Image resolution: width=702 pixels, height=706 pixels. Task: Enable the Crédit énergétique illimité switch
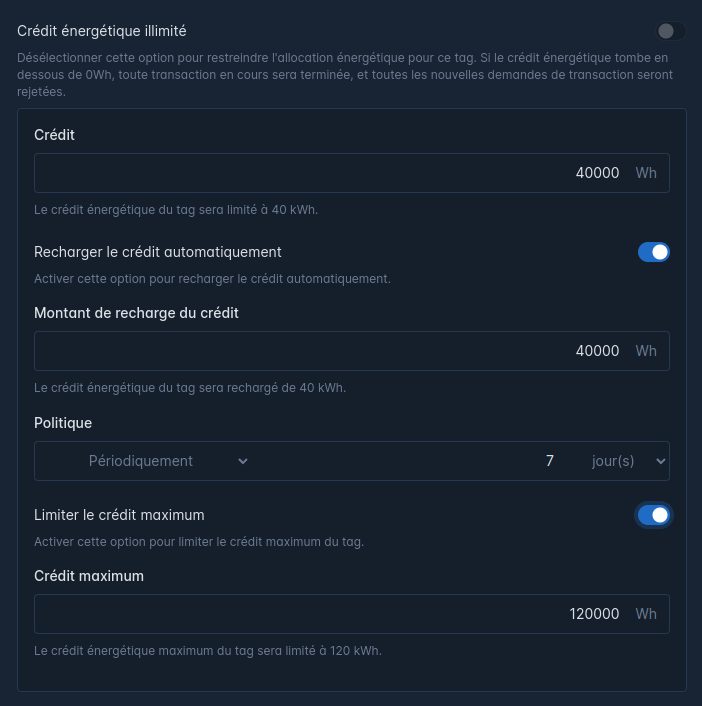tap(670, 31)
